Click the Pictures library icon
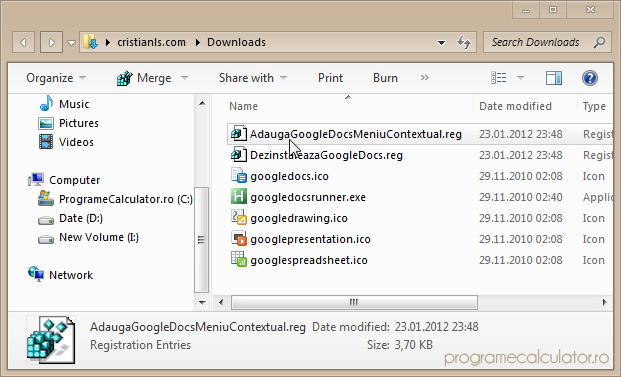Screen dimensions: 621x377 click(46, 124)
